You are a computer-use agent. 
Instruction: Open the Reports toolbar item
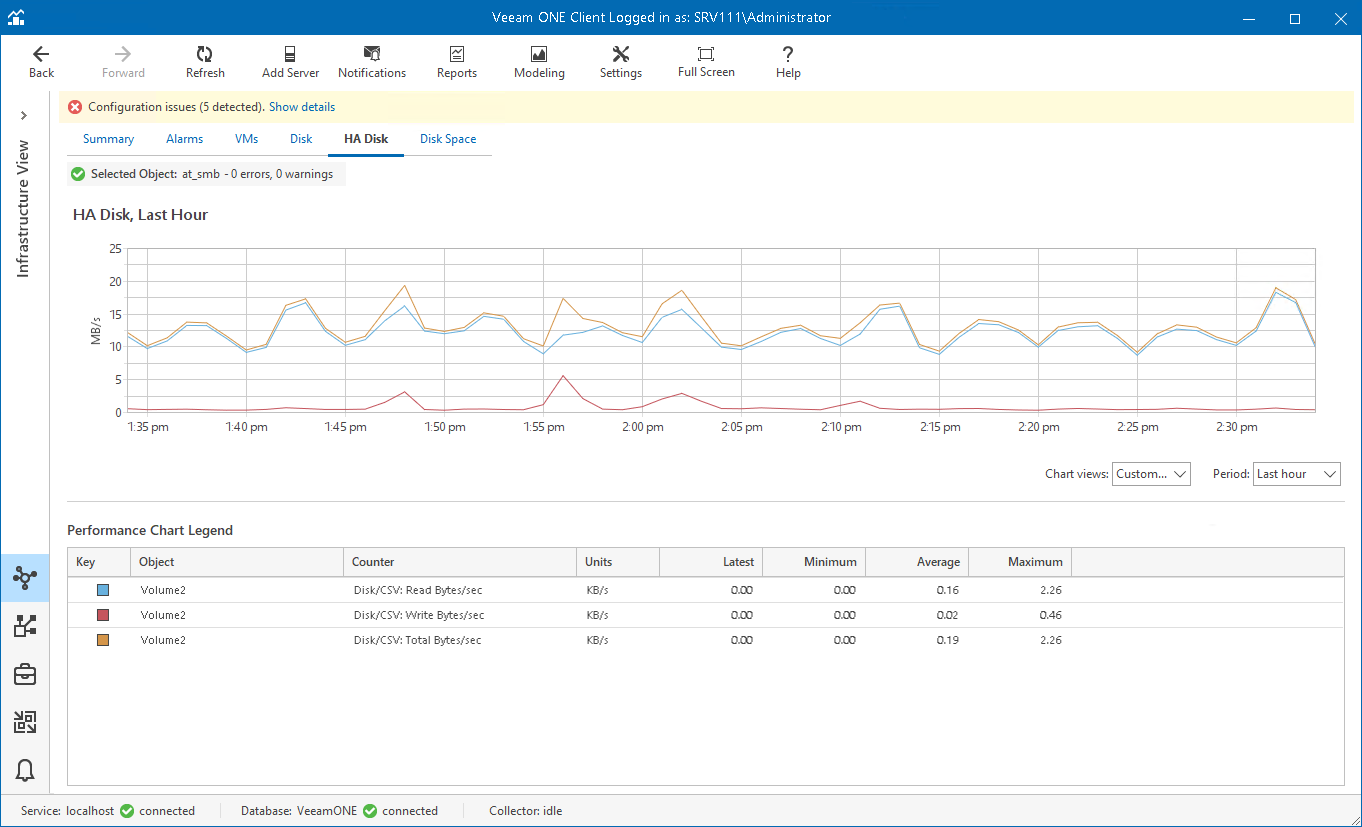point(457,62)
